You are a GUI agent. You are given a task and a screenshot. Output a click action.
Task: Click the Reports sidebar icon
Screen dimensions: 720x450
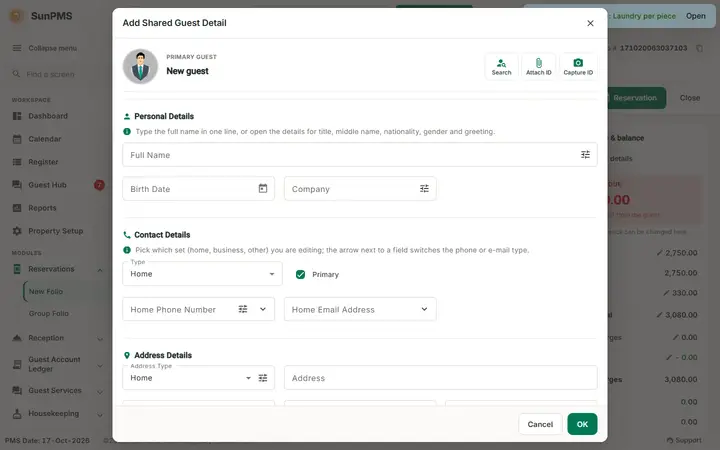[x=17, y=208]
